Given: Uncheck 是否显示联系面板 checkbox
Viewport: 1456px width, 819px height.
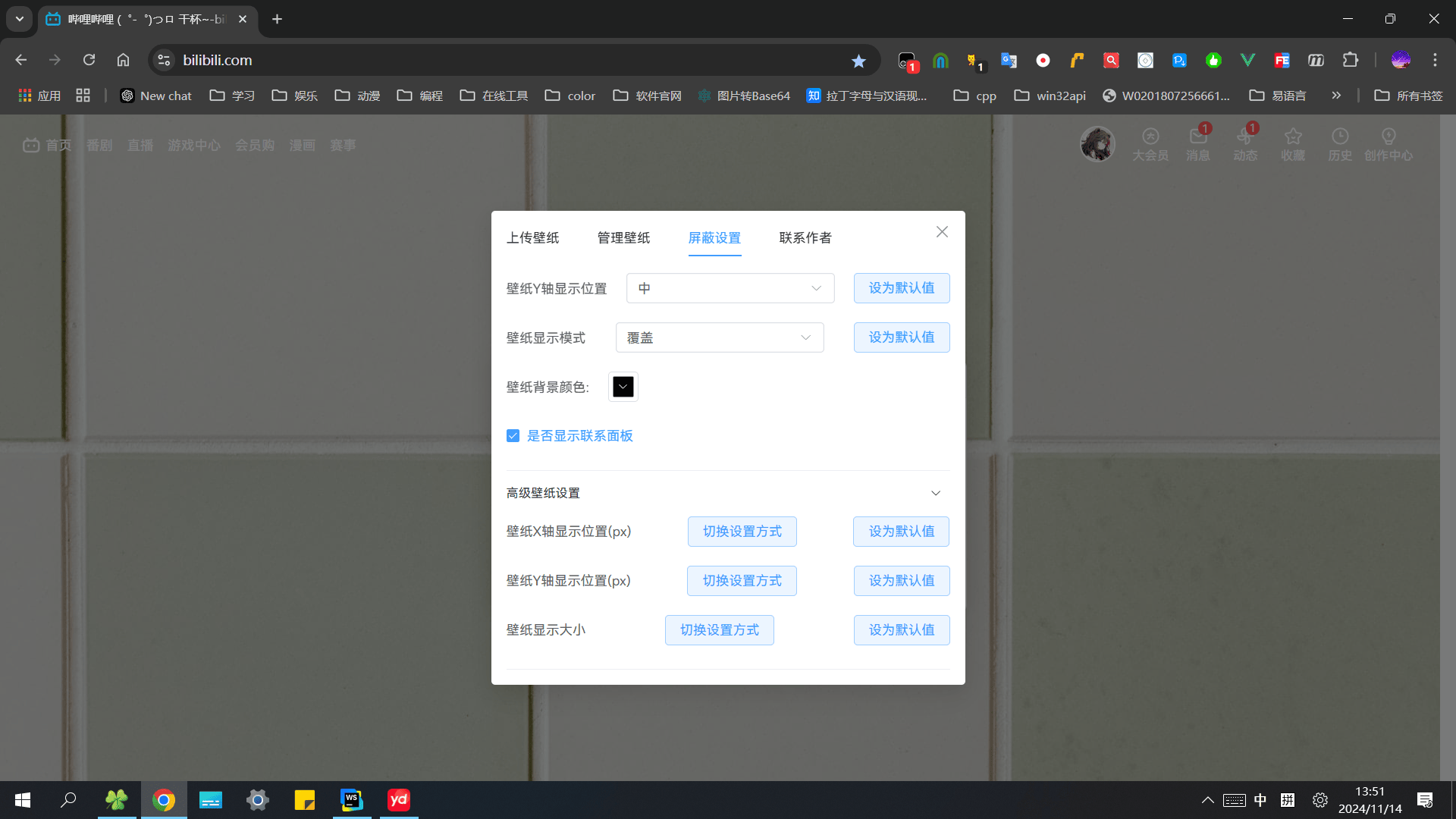Looking at the screenshot, I should point(513,436).
